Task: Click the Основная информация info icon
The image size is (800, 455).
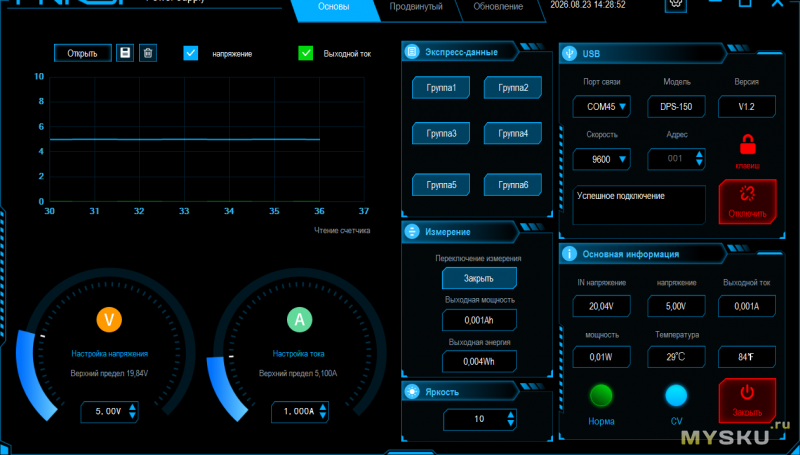Action: click(x=569, y=254)
